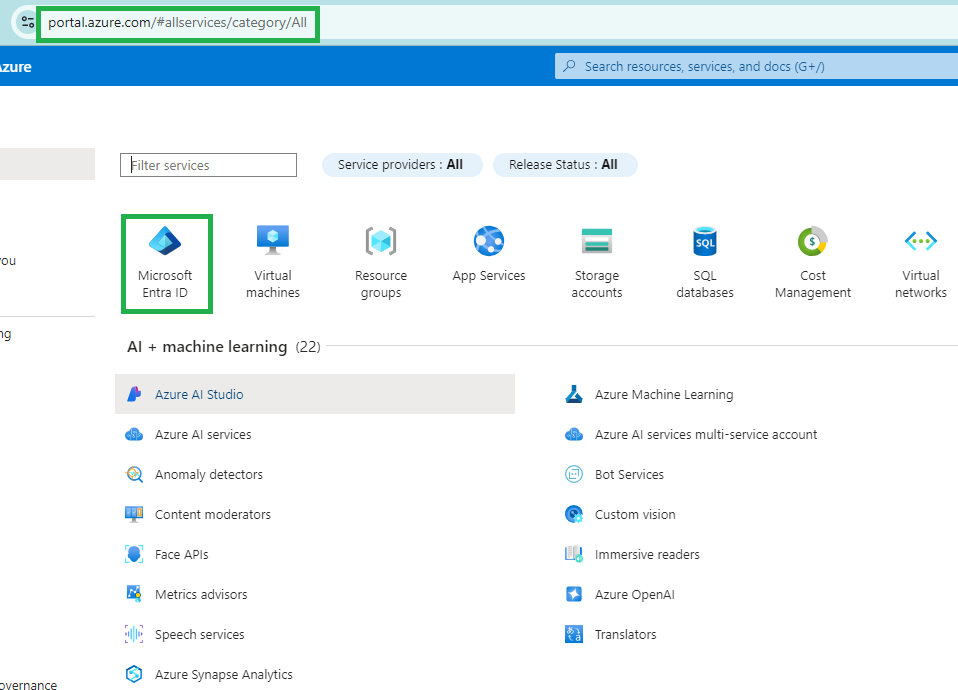Open the Speech services link
The image size is (958, 690).
pos(200,634)
